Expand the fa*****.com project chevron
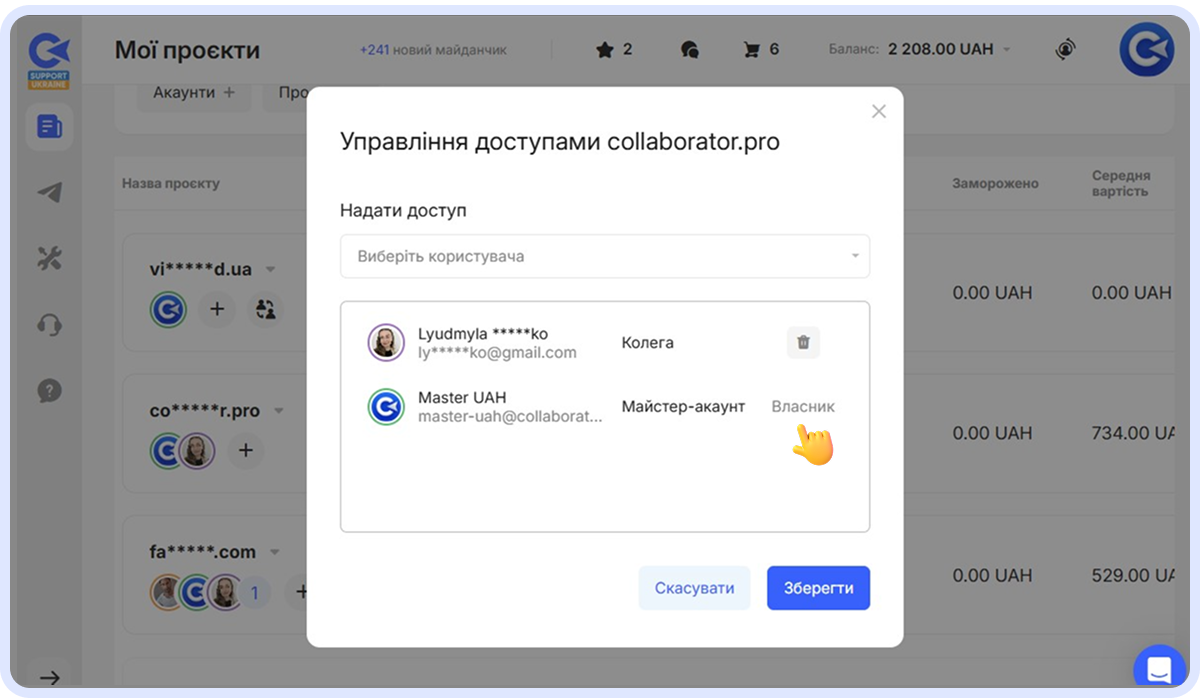Screen dimensions: 1200x698 (276, 550)
